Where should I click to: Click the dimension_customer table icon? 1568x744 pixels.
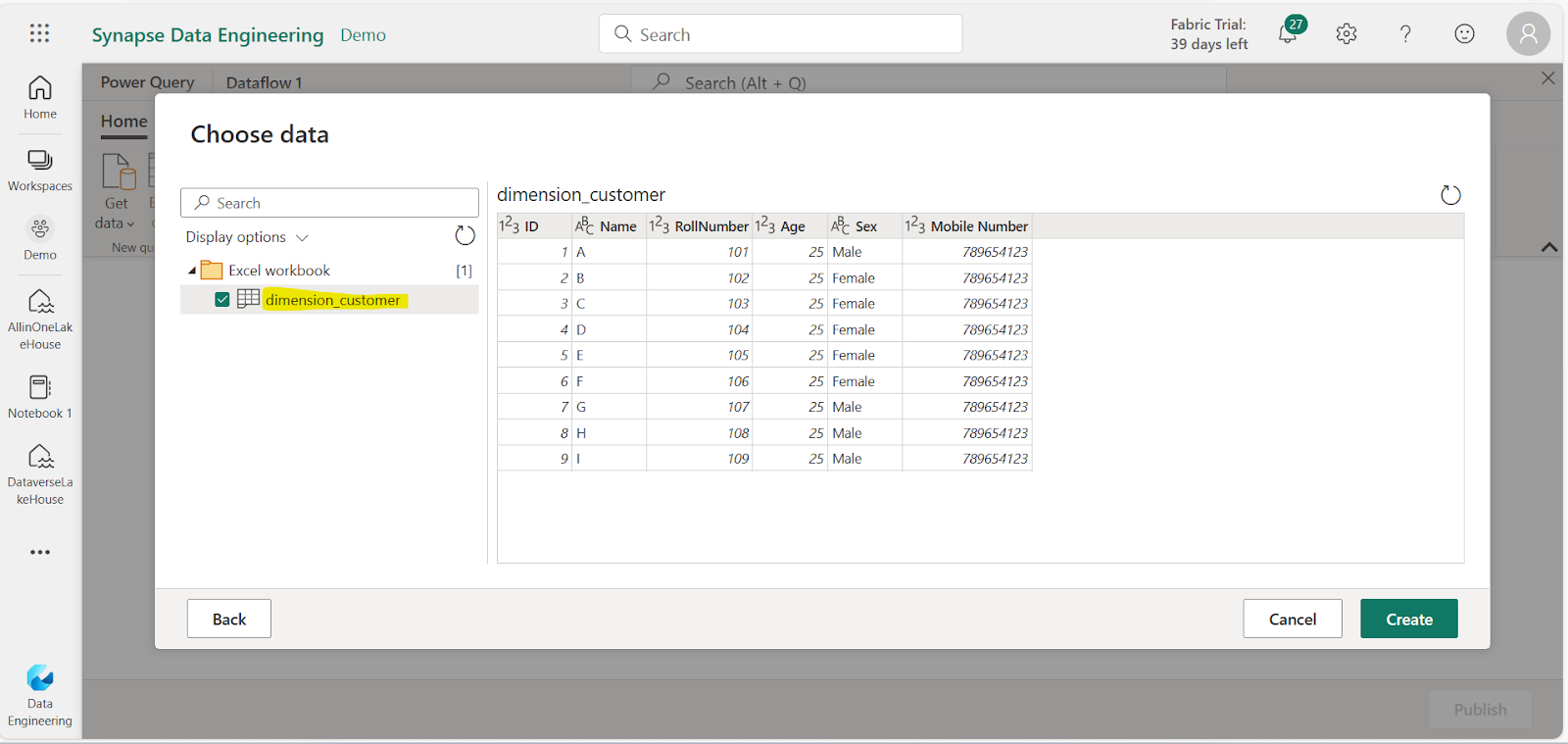click(x=248, y=298)
